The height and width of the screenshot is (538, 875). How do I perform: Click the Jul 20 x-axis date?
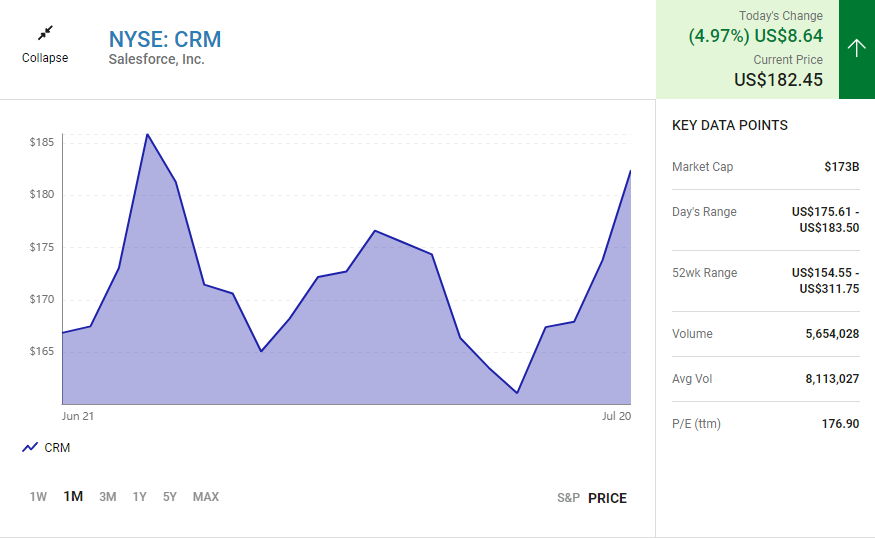tap(617, 416)
